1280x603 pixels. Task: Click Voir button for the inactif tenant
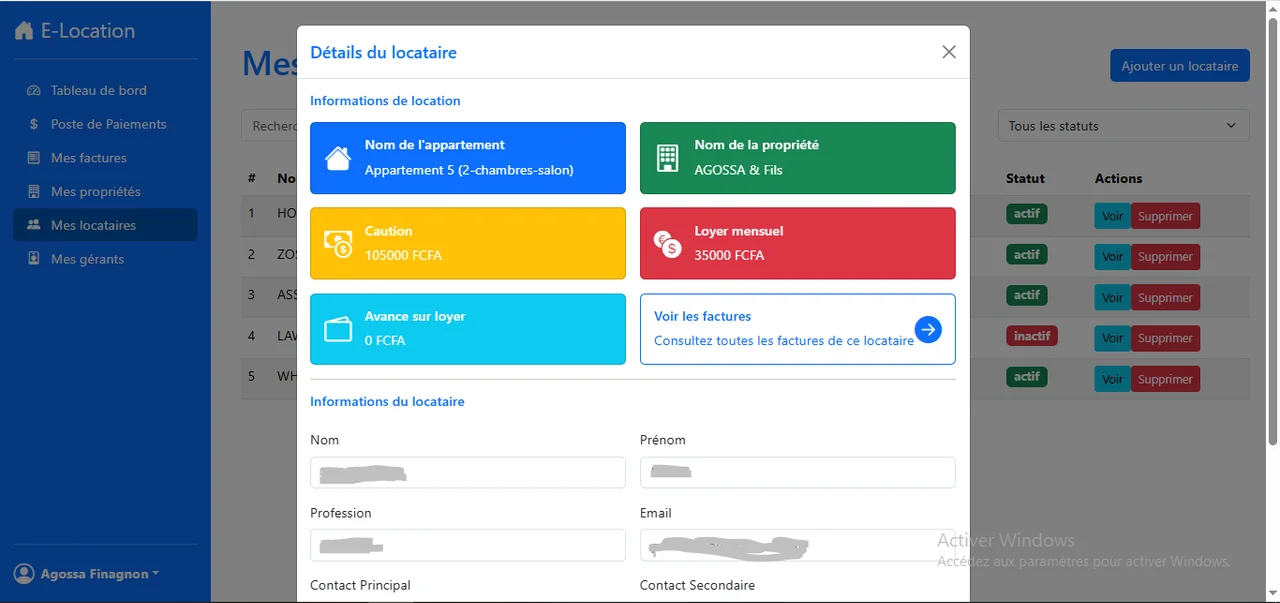pyautogui.click(x=1112, y=338)
